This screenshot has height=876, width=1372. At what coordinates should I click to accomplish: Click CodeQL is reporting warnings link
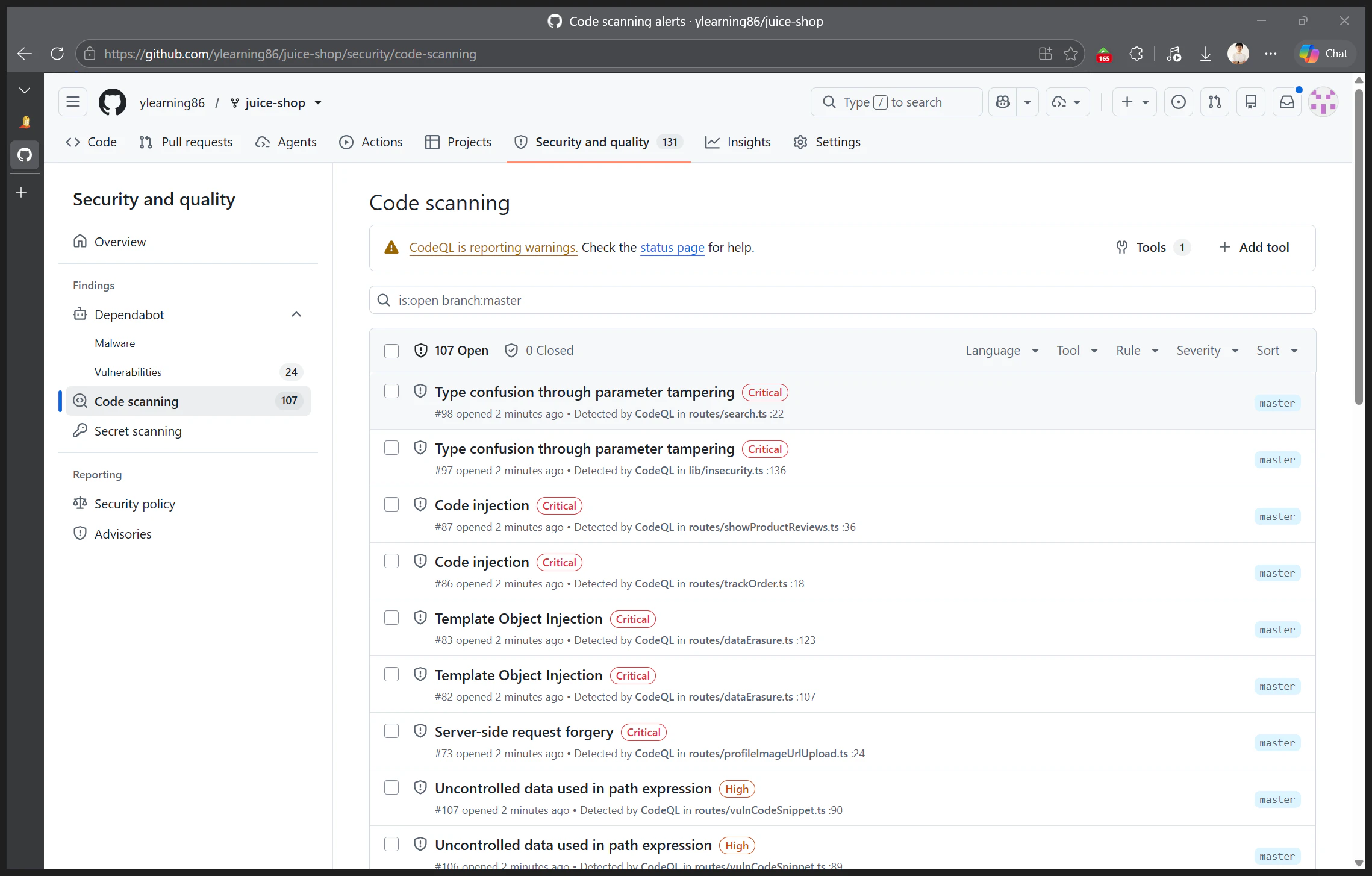click(x=493, y=248)
